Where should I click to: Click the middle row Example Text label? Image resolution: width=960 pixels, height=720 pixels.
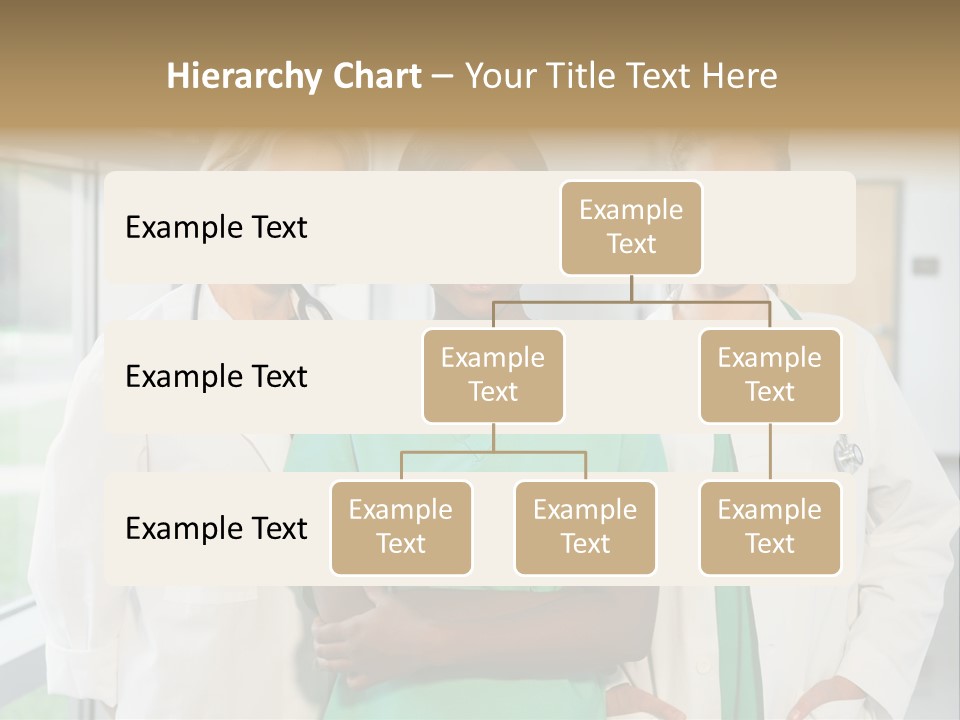(x=215, y=377)
